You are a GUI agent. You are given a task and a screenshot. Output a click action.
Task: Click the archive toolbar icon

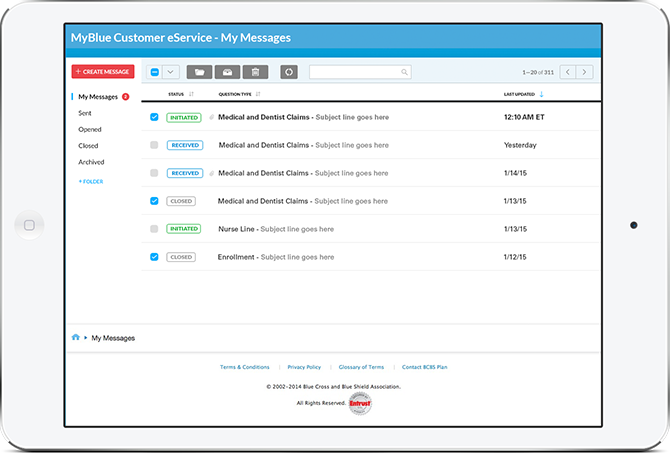click(227, 72)
